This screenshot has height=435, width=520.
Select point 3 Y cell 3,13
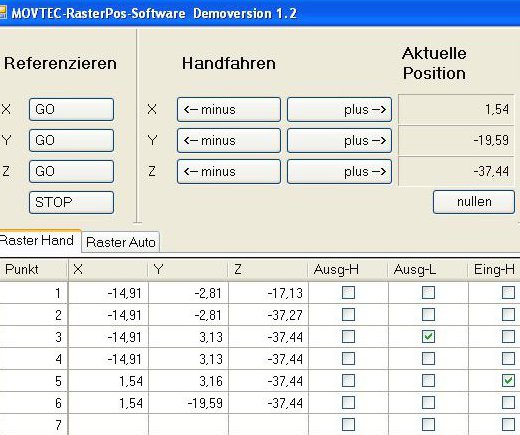(188, 337)
